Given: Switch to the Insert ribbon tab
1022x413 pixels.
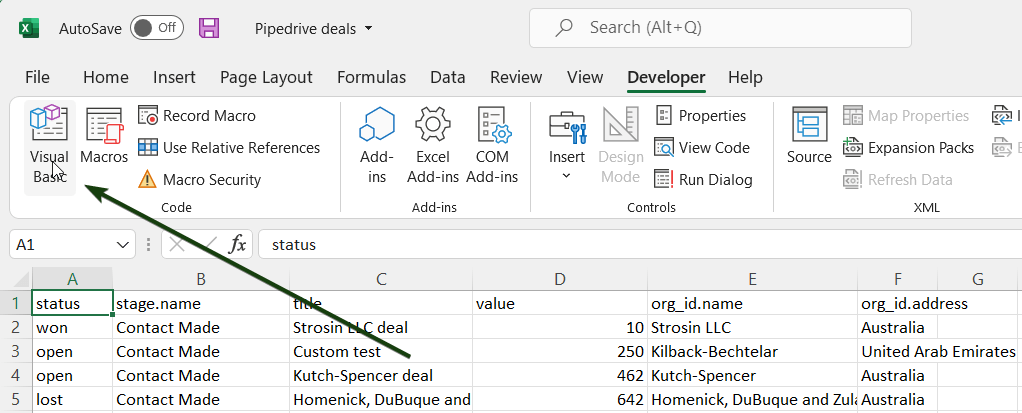Looking at the screenshot, I should pyautogui.click(x=174, y=78).
